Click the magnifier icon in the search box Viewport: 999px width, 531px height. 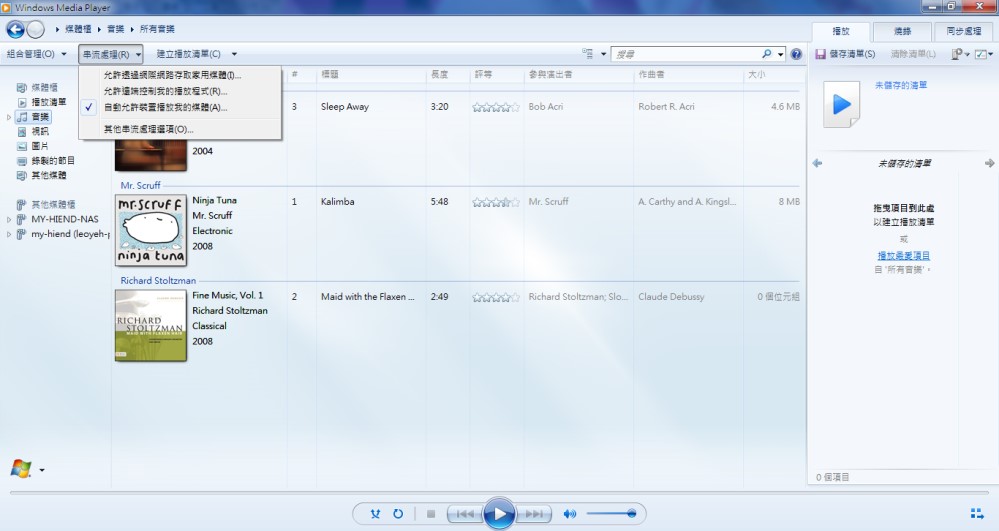766,54
